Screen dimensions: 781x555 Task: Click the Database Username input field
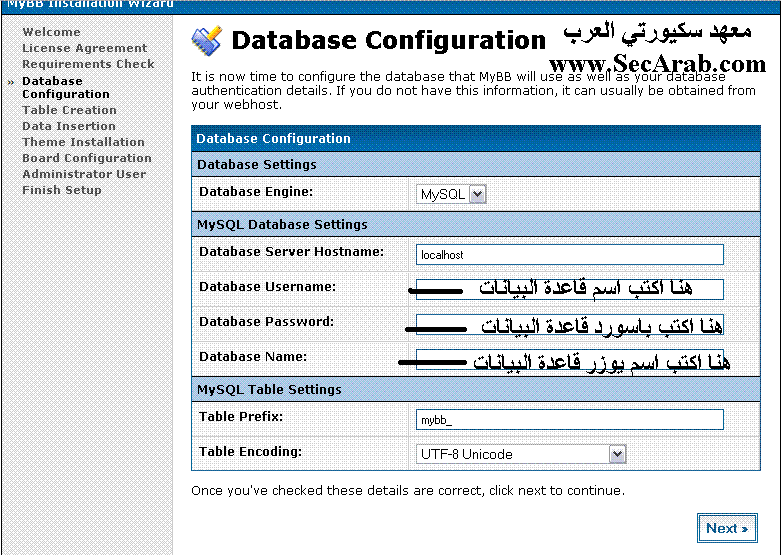[570, 289]
